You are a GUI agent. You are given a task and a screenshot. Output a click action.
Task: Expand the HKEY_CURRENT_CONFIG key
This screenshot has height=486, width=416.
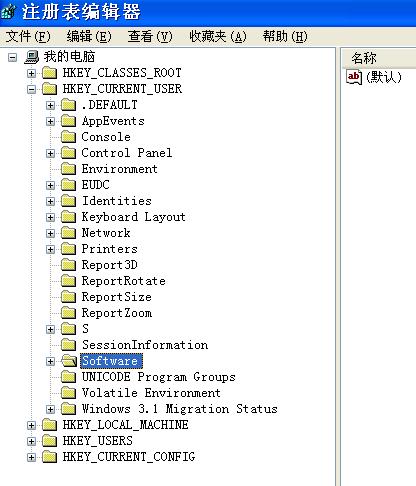pos(31,457)
